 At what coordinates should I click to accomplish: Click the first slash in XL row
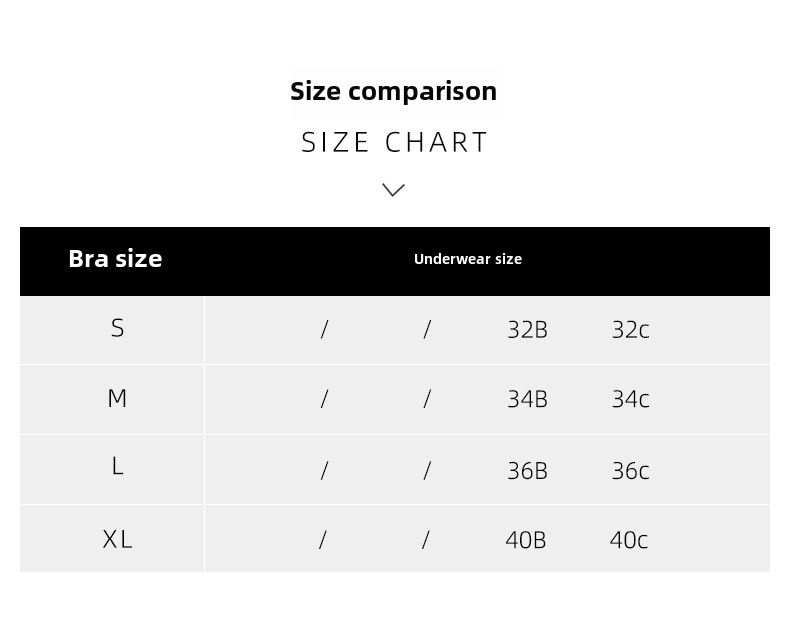(322, 540)
